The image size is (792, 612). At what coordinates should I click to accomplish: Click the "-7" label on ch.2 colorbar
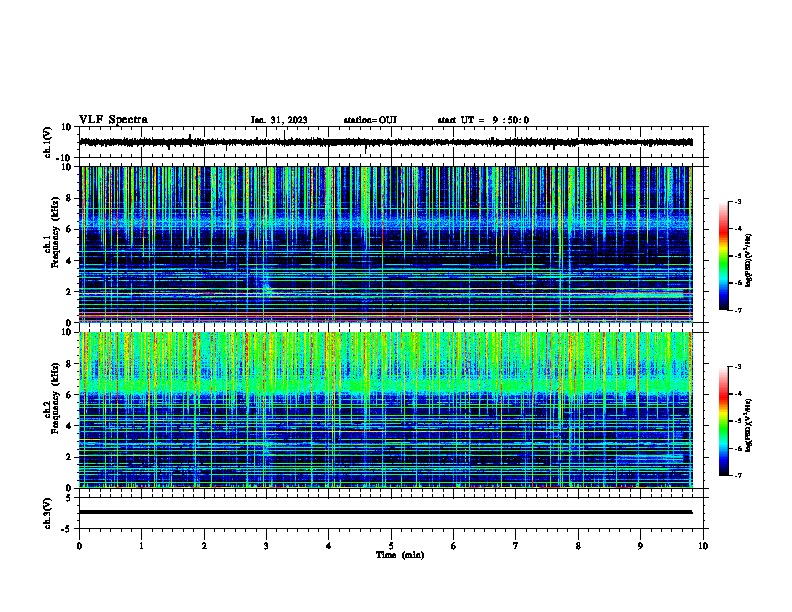click(737, 476)
